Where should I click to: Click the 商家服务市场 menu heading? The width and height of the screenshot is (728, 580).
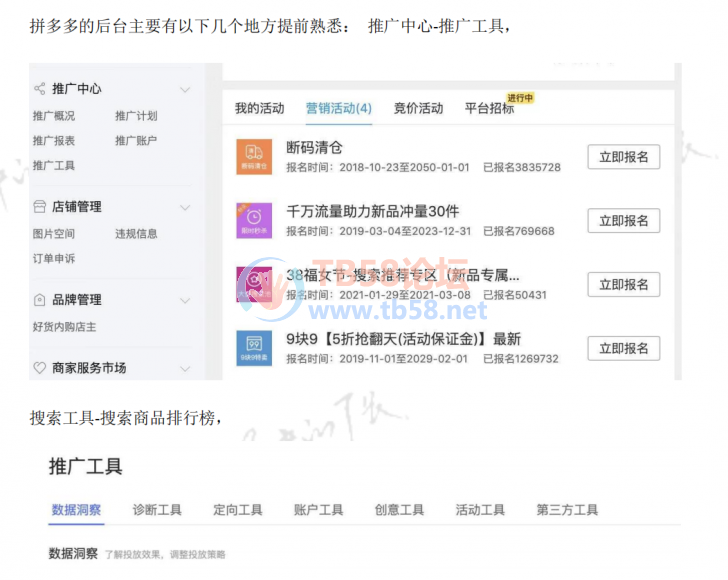89,368
